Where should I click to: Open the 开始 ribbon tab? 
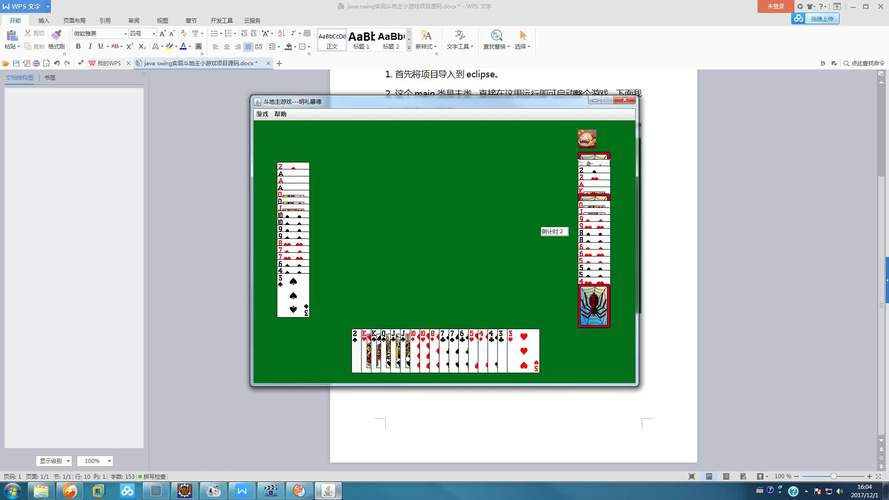15,20
